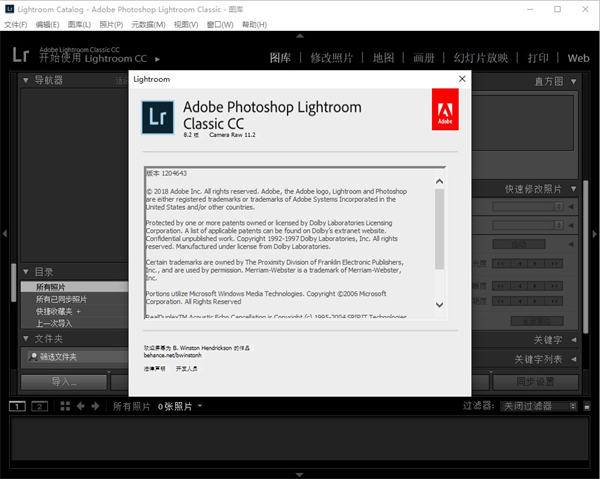Click the right panel vertical scrollbar
Screen dimensions: 600x479
click(585, 256)
